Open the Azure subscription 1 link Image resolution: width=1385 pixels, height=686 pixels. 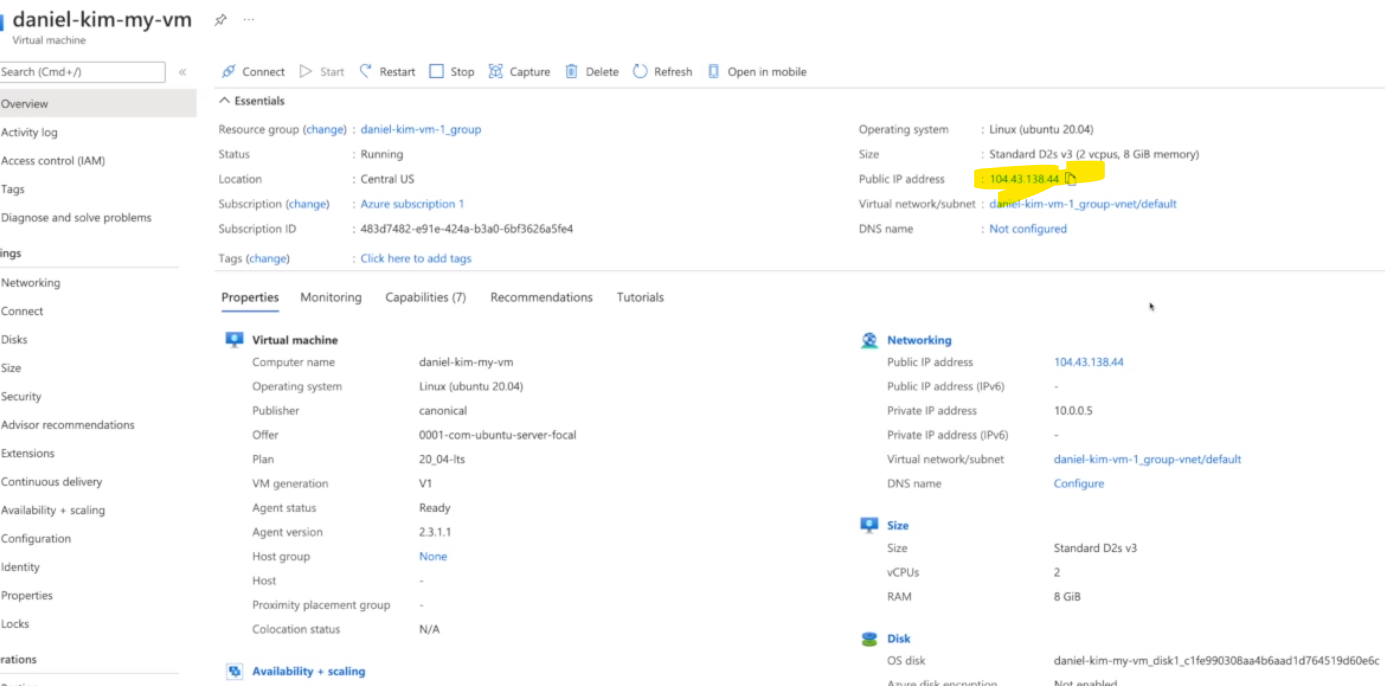(x=412, y=204)
